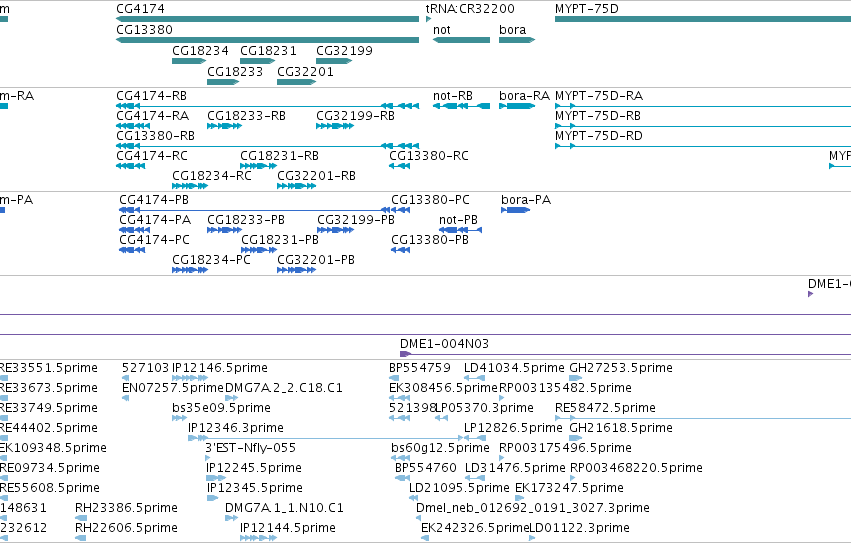Screen dimensions: 851x543
Task: Select IP12245.5prime EST label
Action: coord(254,468)
